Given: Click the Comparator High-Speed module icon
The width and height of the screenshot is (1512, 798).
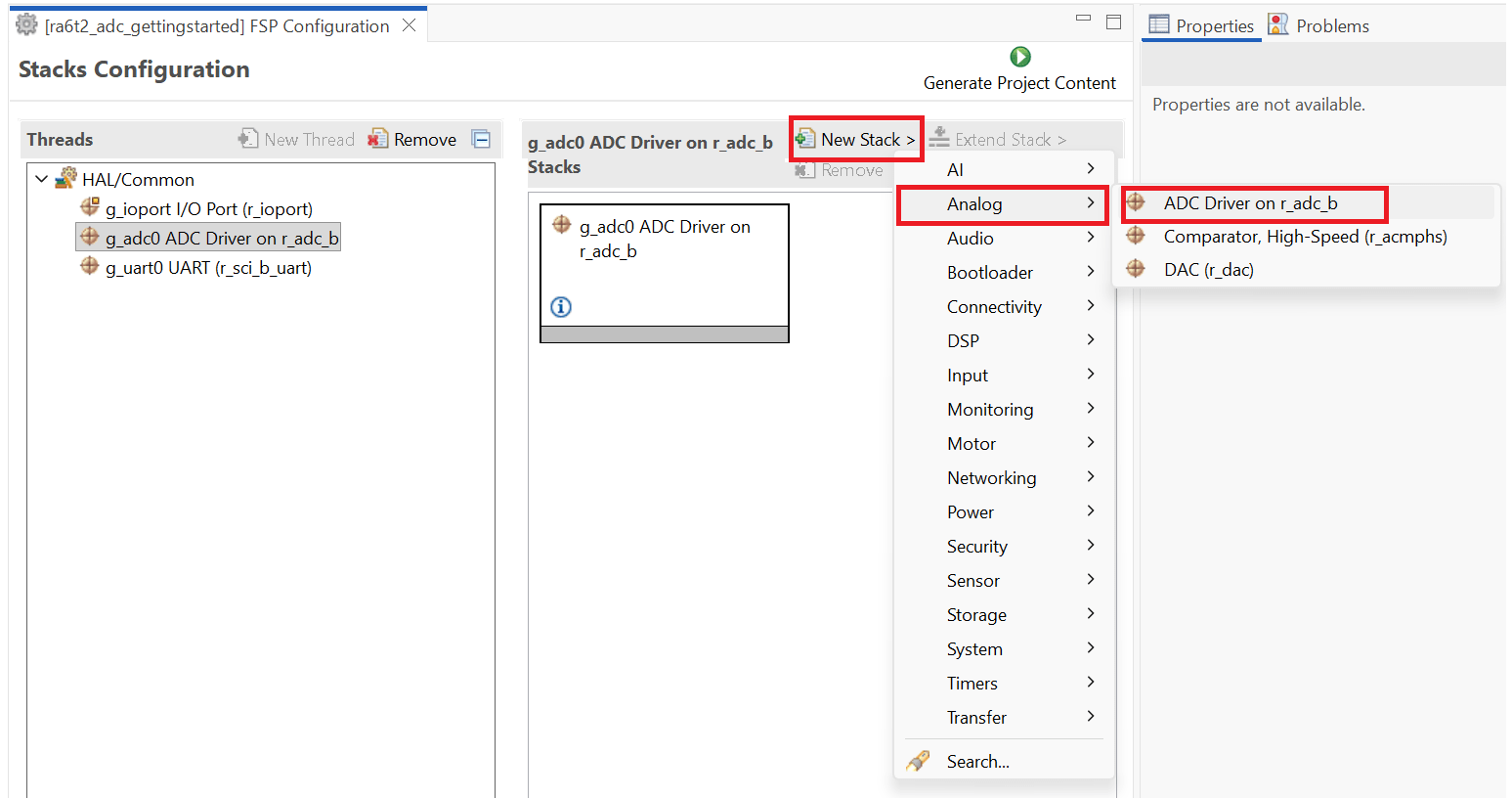Looking at the screenshot, I should coord(1135,236).
